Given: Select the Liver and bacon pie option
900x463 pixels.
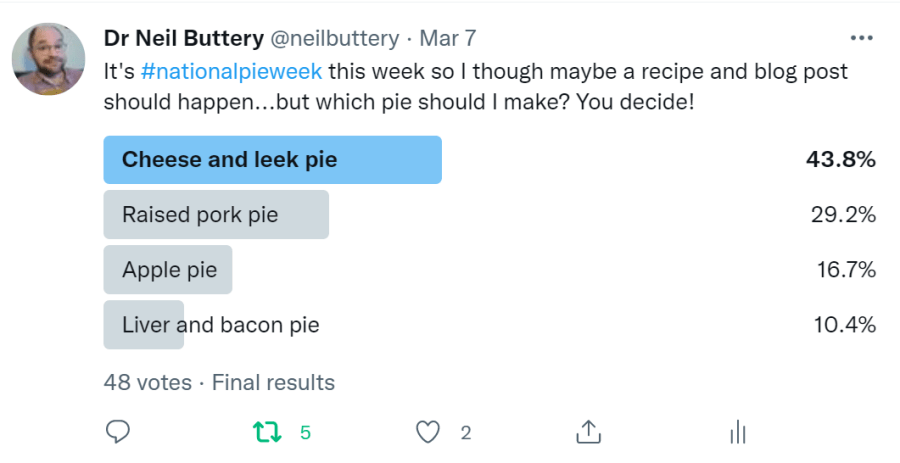Looking at the screenshot, I should pos(220,325).
